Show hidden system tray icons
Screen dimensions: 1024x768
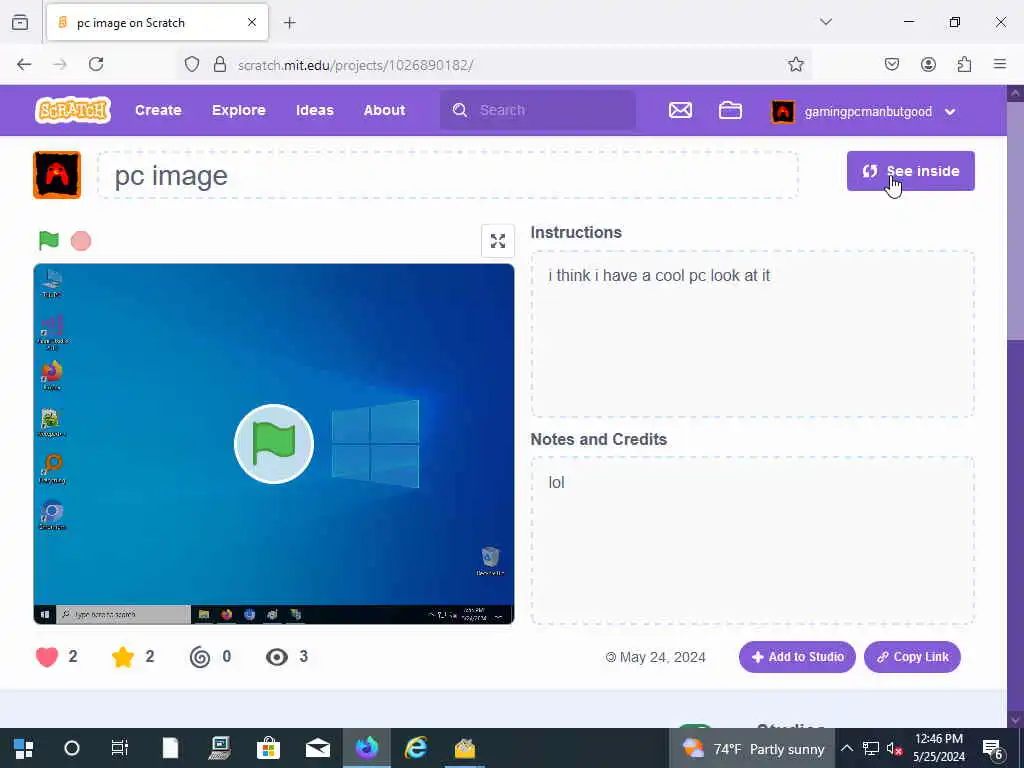tap(846, 748)
